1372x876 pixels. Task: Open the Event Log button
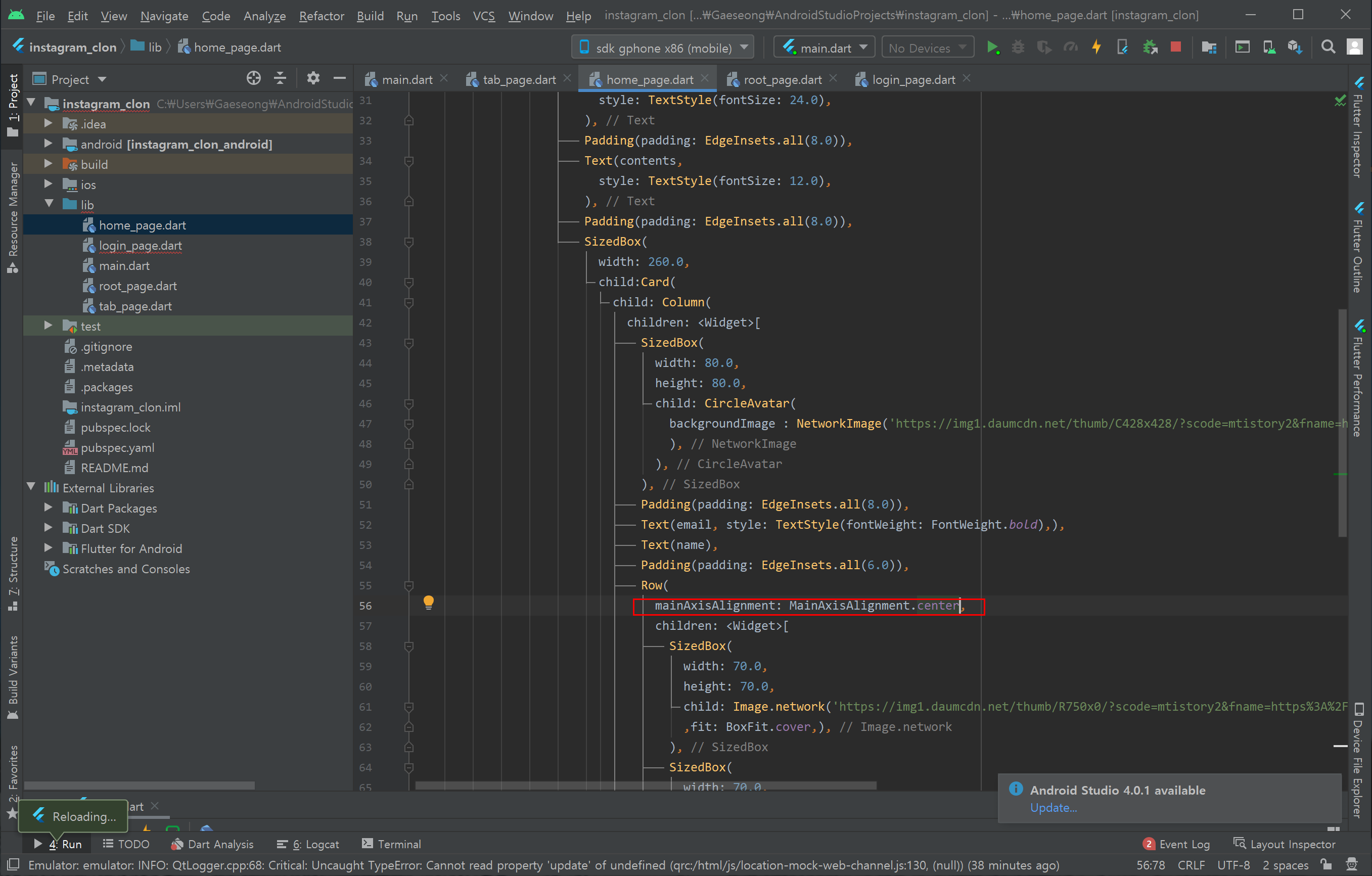pyautogui.click(x=1176, y=844)
